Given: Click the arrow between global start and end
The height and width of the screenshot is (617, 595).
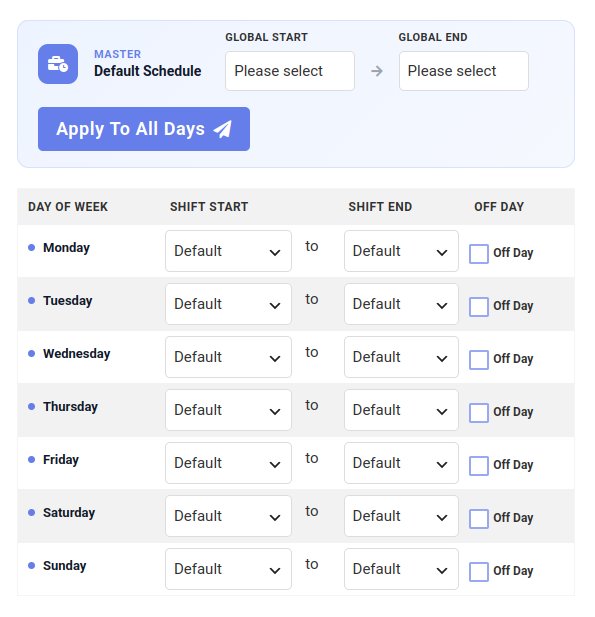Looking at the screenshot, I should tap(377, 71).
